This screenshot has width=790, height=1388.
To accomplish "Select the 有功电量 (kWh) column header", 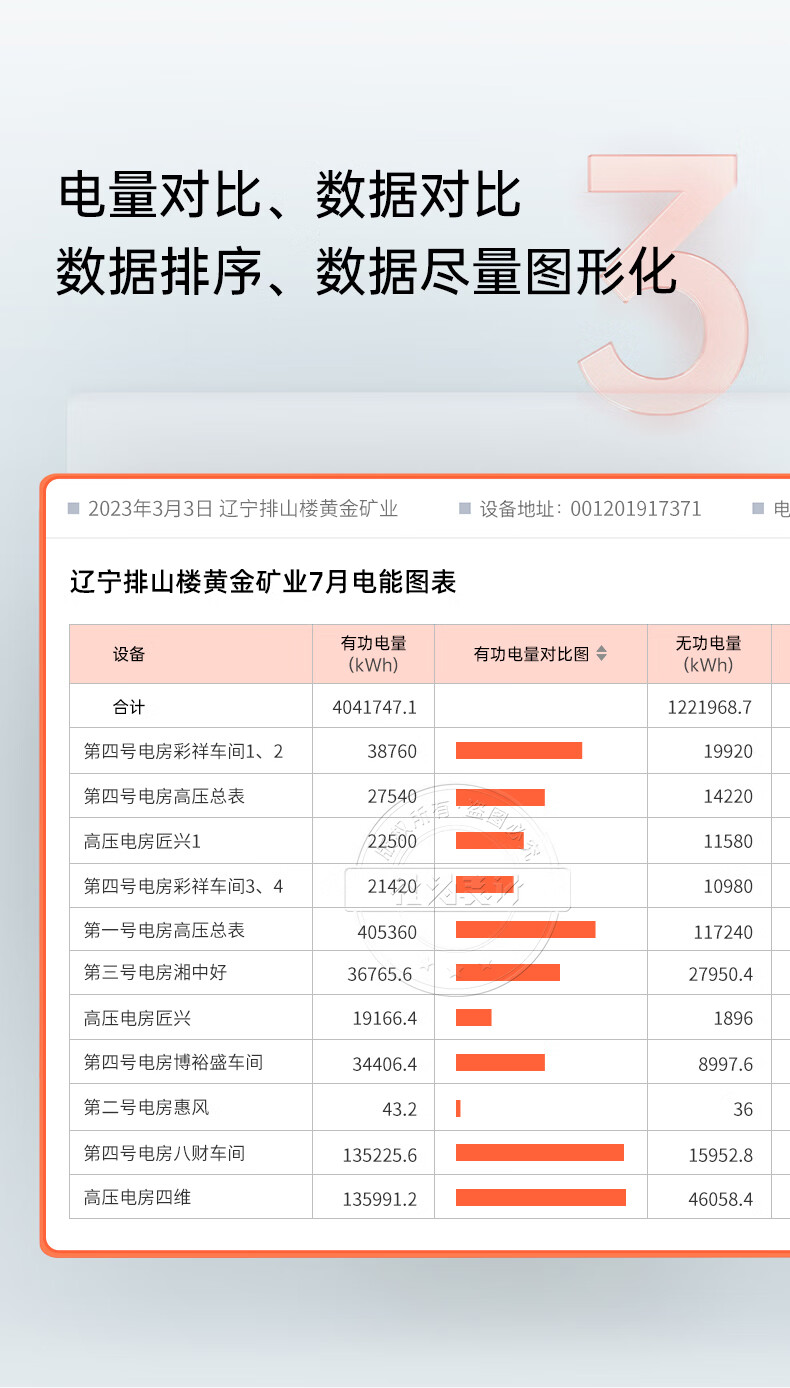I will (x=373, y=654).
